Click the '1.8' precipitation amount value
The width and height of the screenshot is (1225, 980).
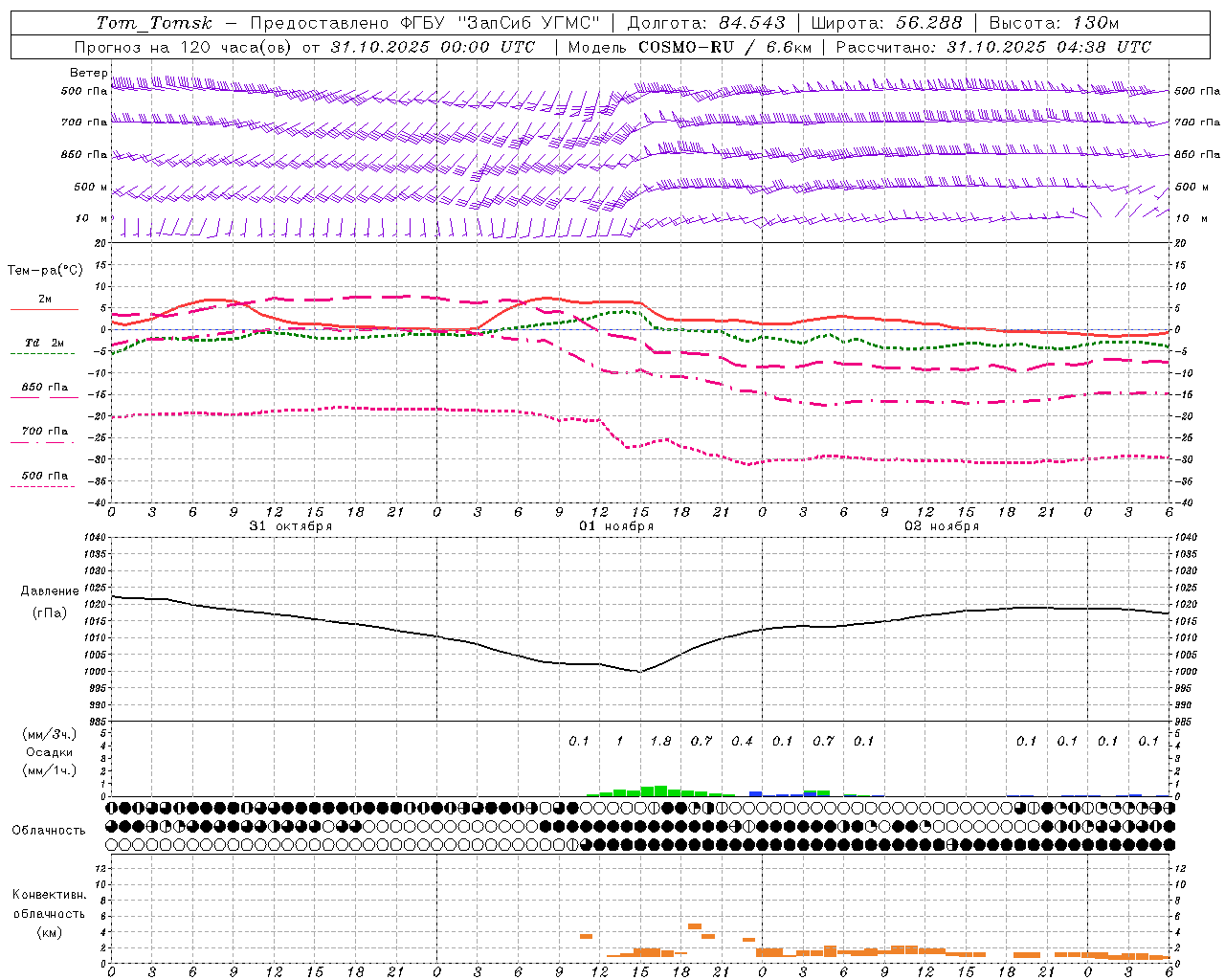tap(660, 741)
